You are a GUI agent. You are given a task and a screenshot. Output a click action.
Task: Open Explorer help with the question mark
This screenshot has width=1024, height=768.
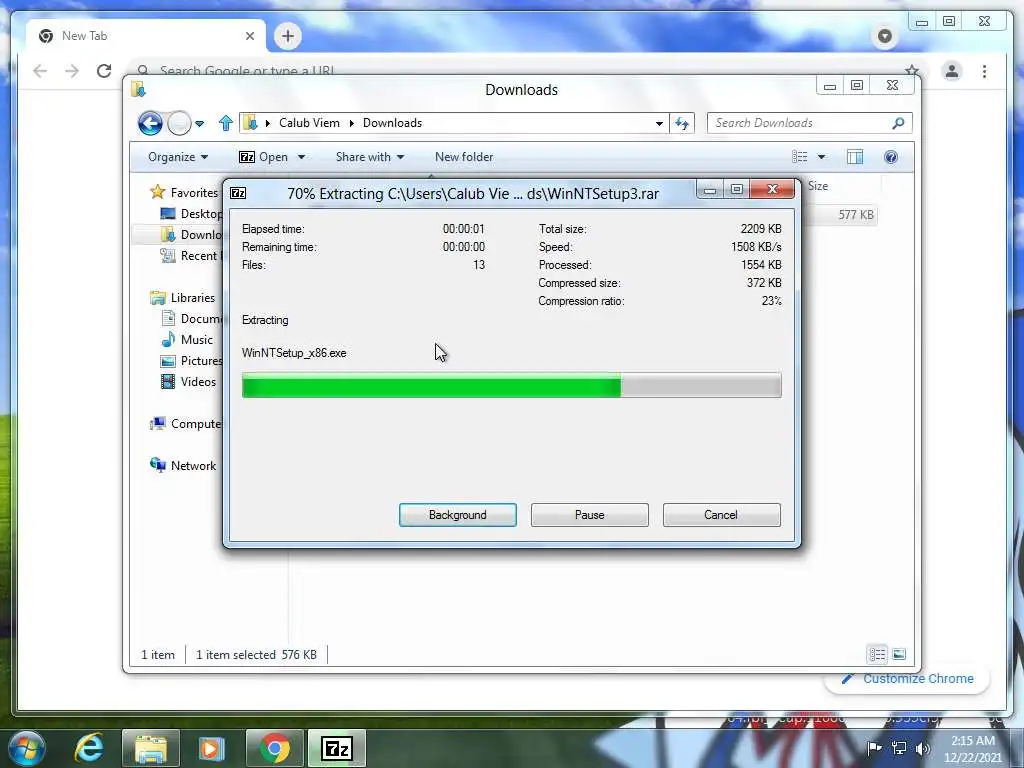891,157
